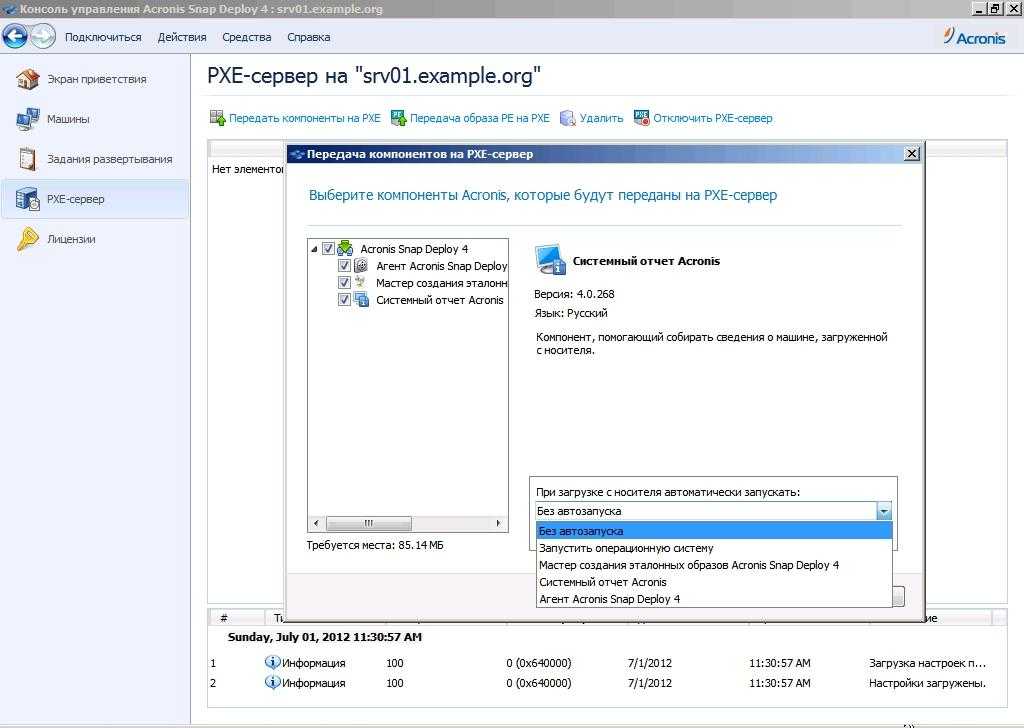The image size is (1024, 728).
Task: Click the Удалить link
Action: (x=601, y=118)
